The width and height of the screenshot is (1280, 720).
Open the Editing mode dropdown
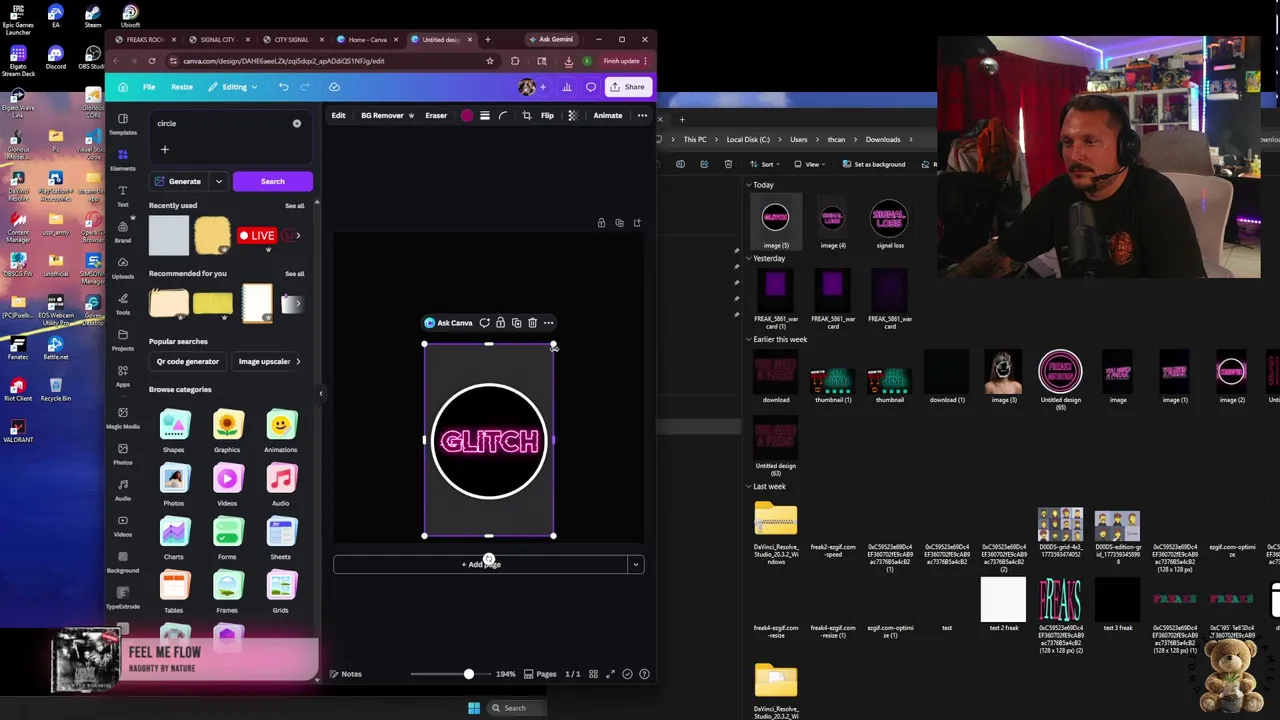(x=233, y=87)
